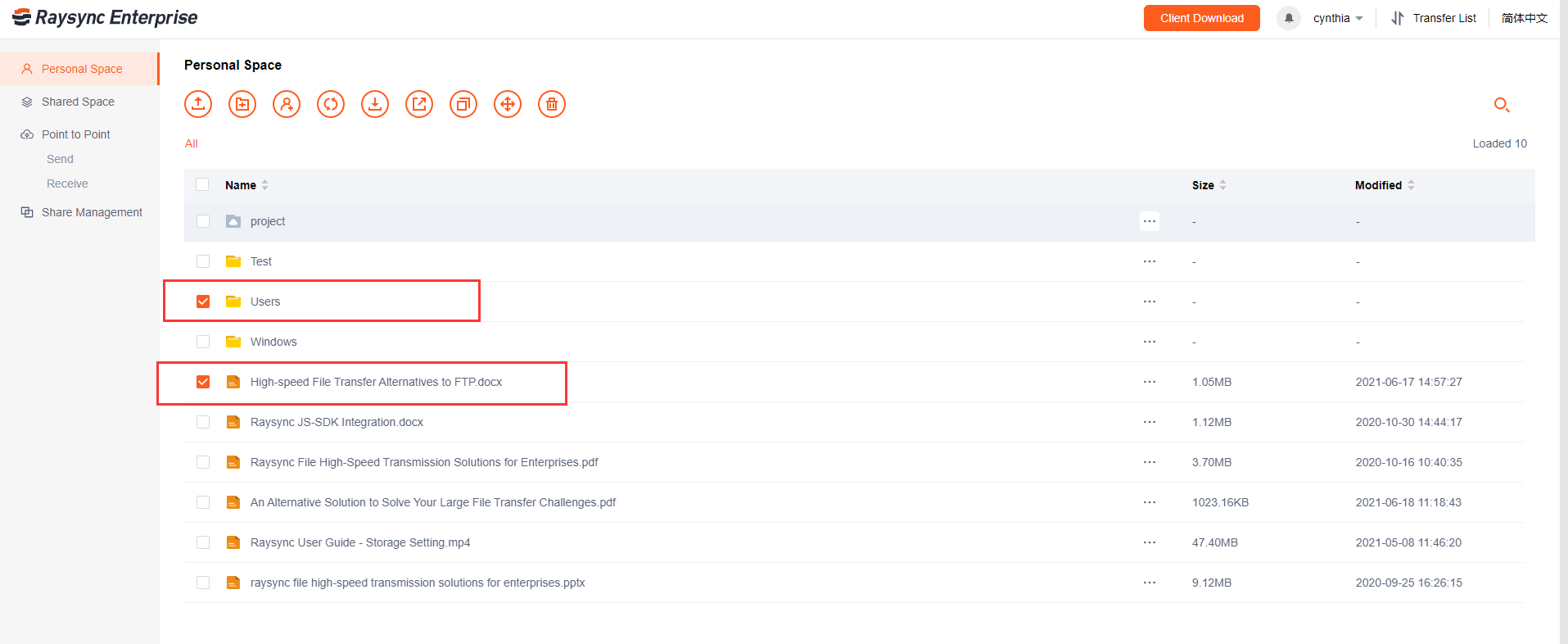Image resolution: width=1568 pixels, height=644 pixels.
Task: Check the Test folder checkbox
Action: (203, 261)
